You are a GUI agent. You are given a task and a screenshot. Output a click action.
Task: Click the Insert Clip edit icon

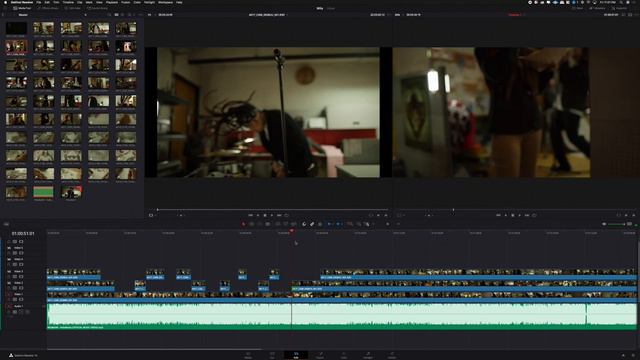[277, 224]
